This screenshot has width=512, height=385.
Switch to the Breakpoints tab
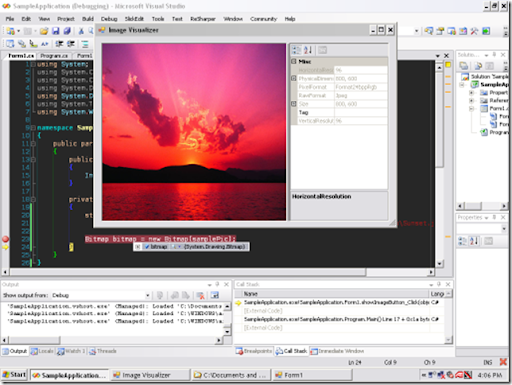click(254, 351)
